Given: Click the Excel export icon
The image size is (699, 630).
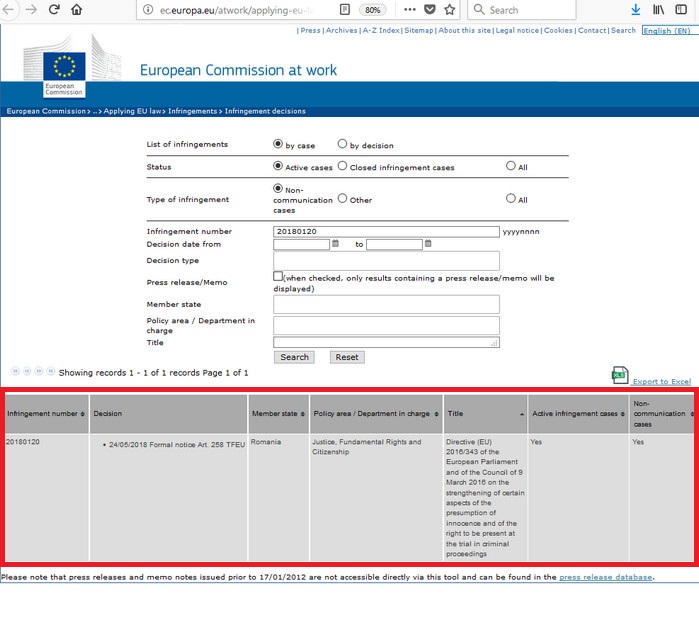Looking at the screenshot, I should pyautogui.click(x=620, y=375).
